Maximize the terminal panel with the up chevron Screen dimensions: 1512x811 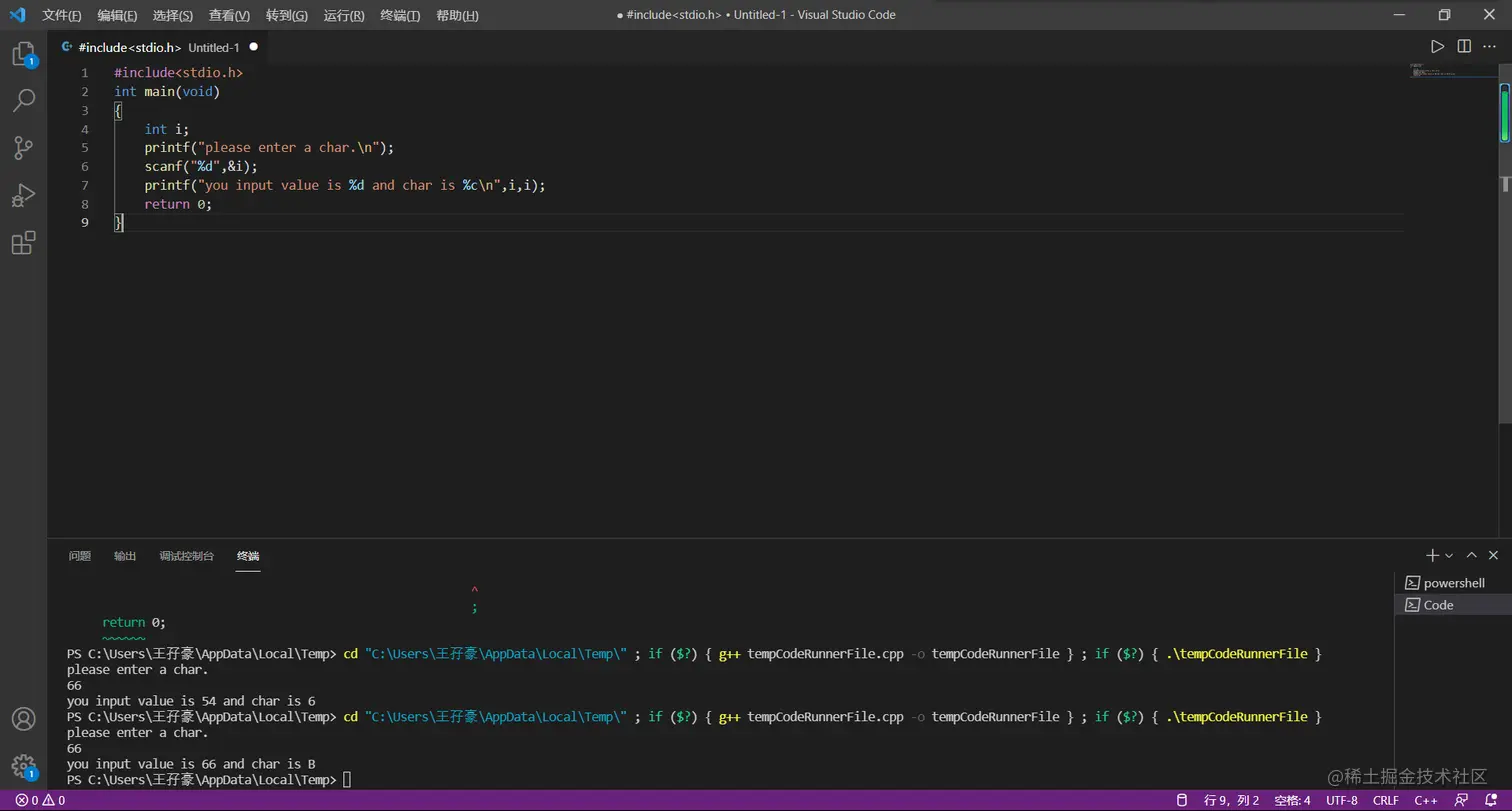pos(1471,555)
